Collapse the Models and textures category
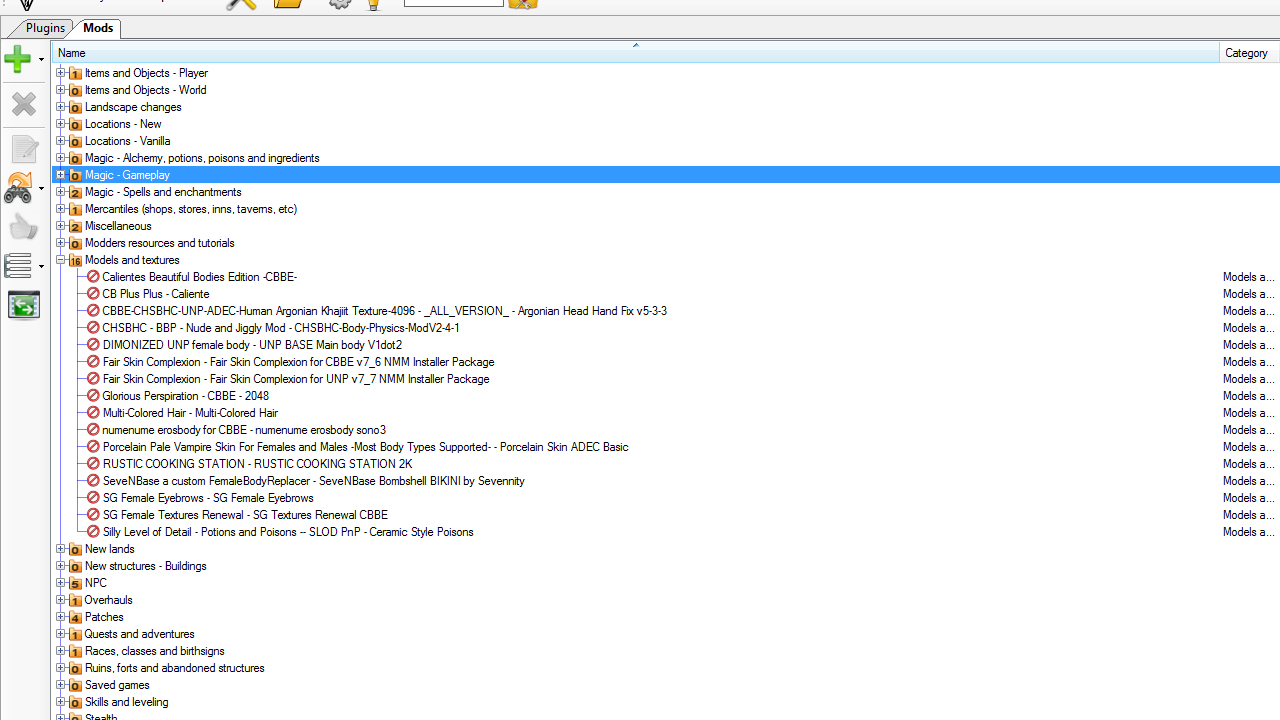The height and width of the screenshot is (720, 1280). tap(60, 260)
